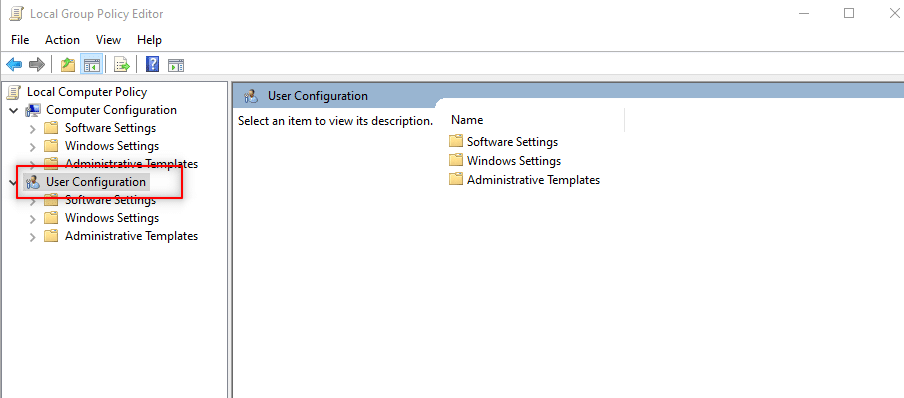Open the File menu
The height and width of the screenshot is (398, 904).
(20, 40)
